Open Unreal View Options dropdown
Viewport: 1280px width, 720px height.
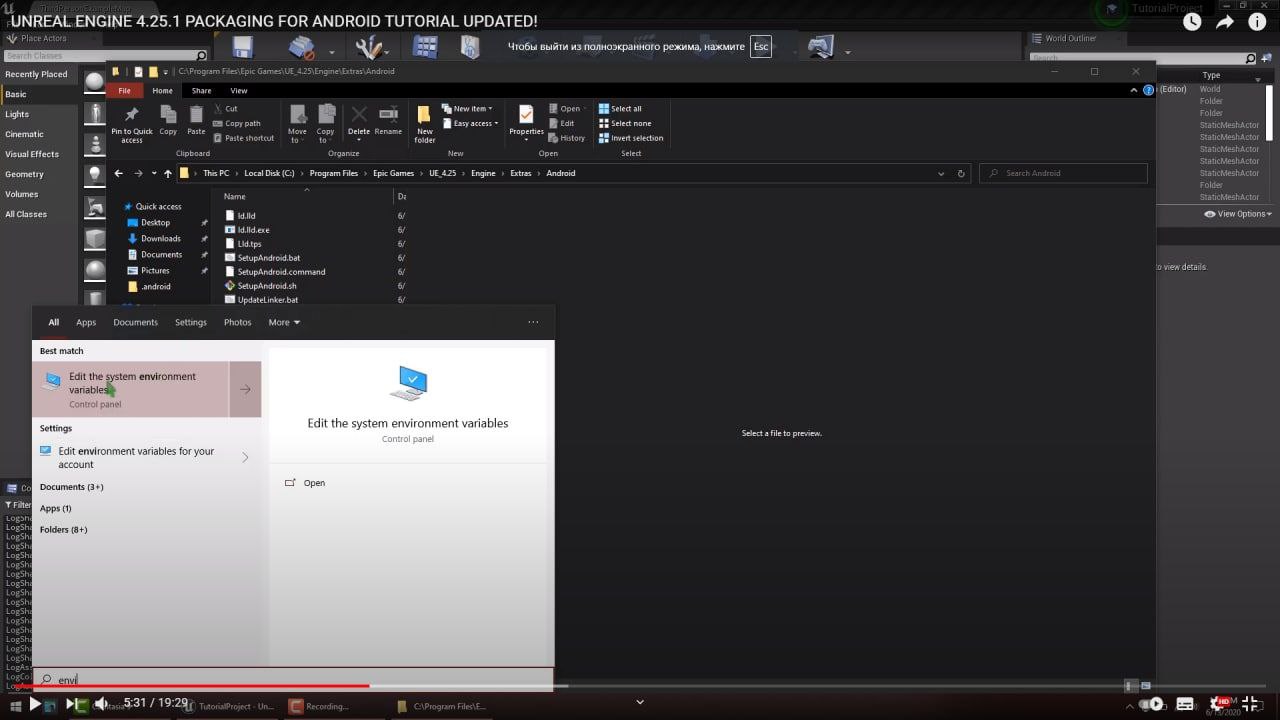pyautogui.click(x=1238, y=214)
